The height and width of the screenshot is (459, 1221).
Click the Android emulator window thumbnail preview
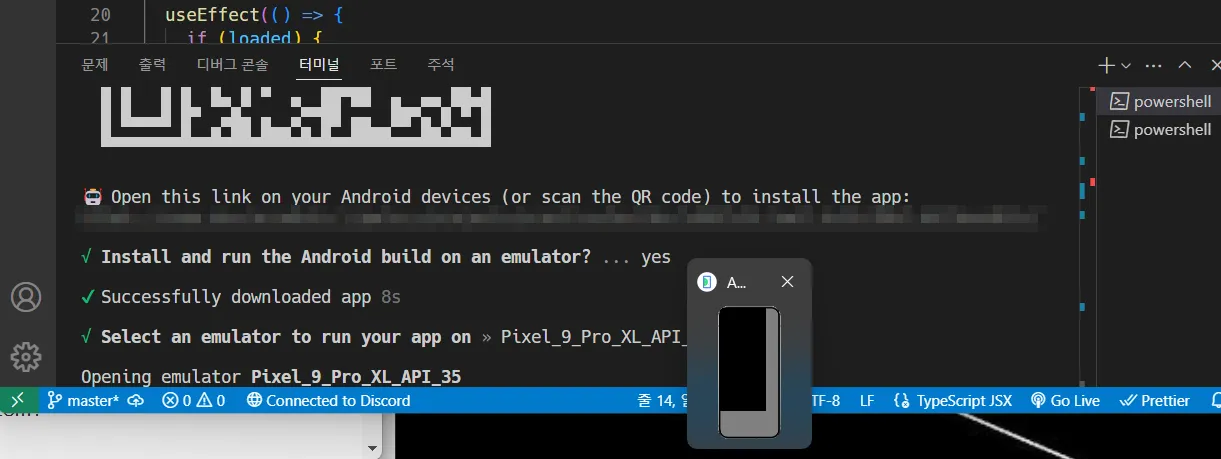click(749, 372)
